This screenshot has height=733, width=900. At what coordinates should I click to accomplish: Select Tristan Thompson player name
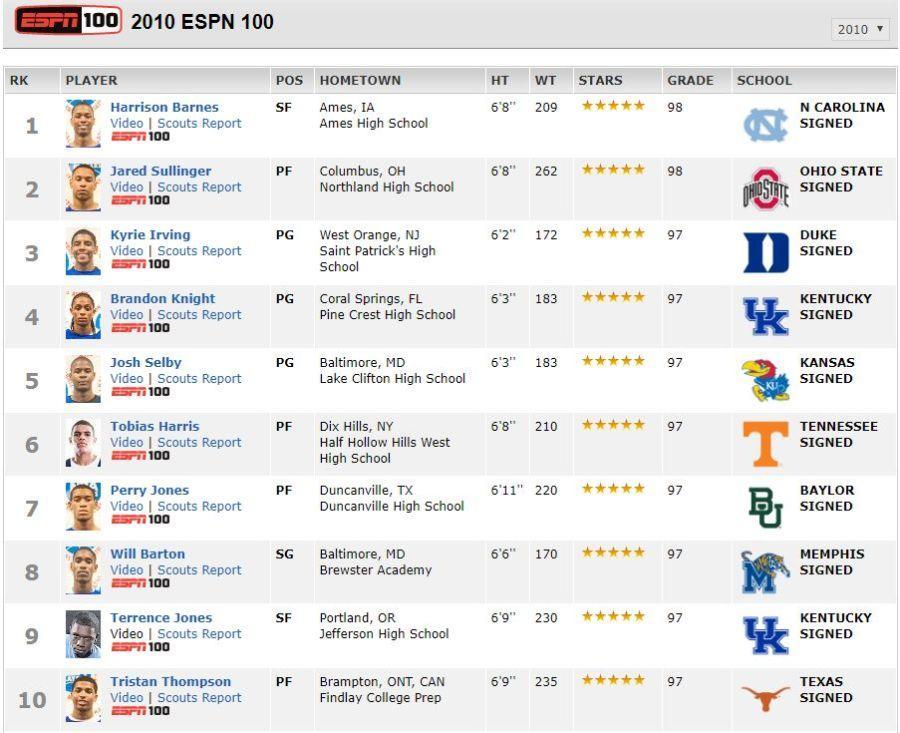pyautogui.click(x=170, y=681)
